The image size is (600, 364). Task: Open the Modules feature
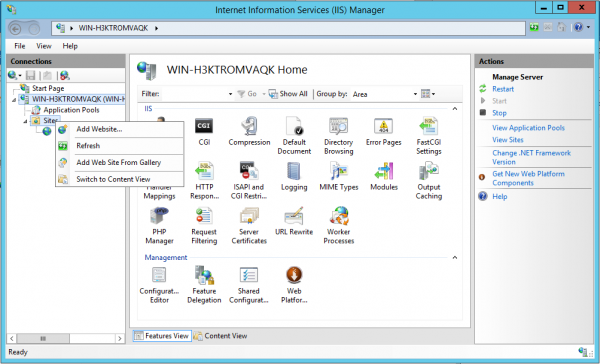click(x=384, y=176)
